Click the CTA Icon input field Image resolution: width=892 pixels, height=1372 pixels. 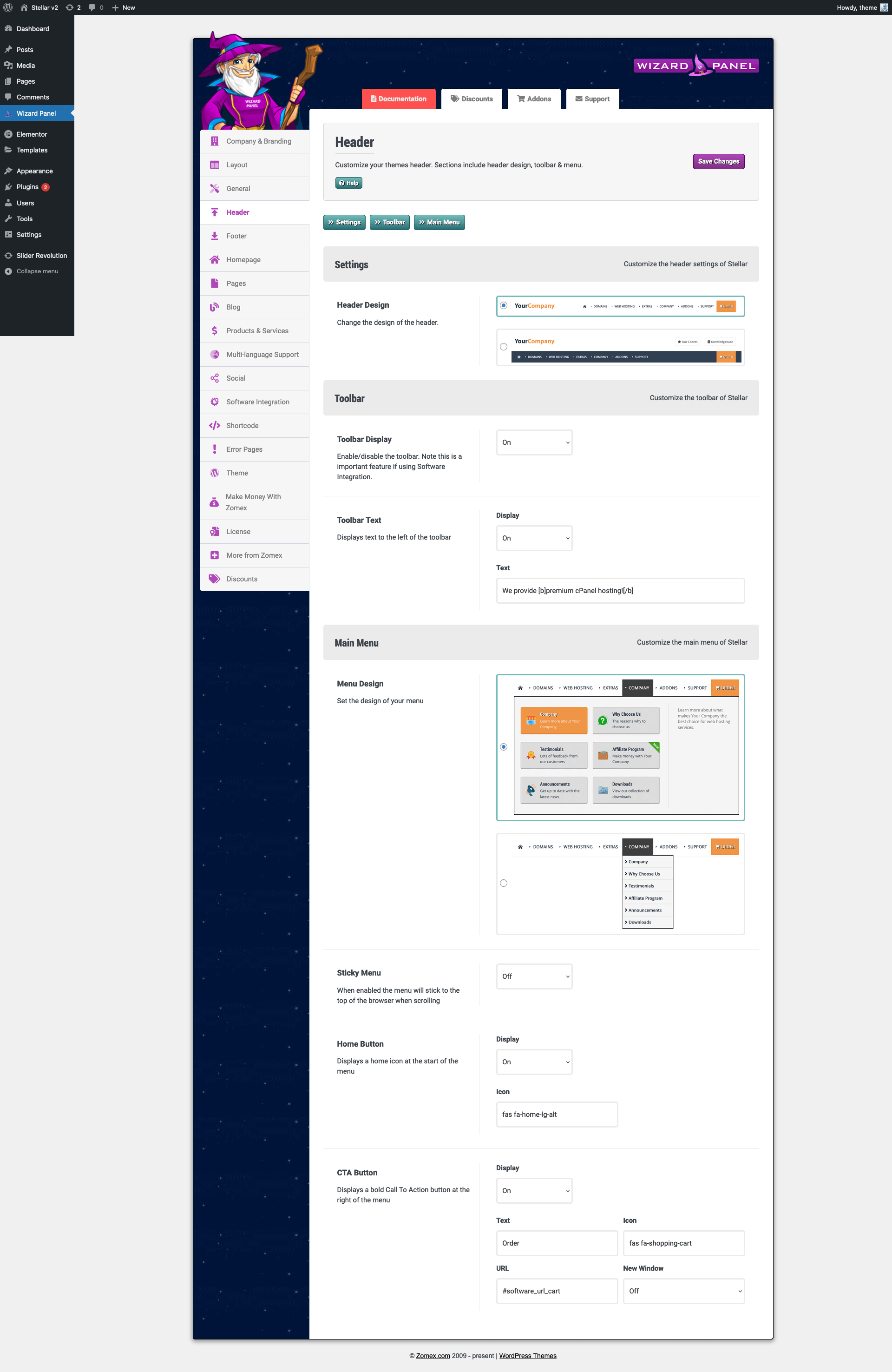(x=683, y=1243)
